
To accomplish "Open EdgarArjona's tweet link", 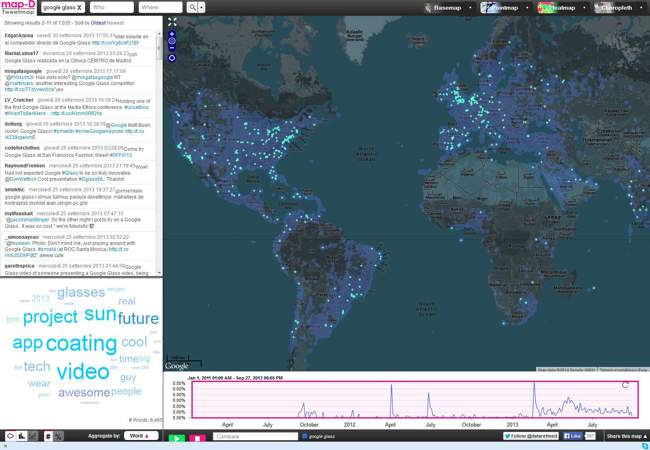I will pos(115,43).
